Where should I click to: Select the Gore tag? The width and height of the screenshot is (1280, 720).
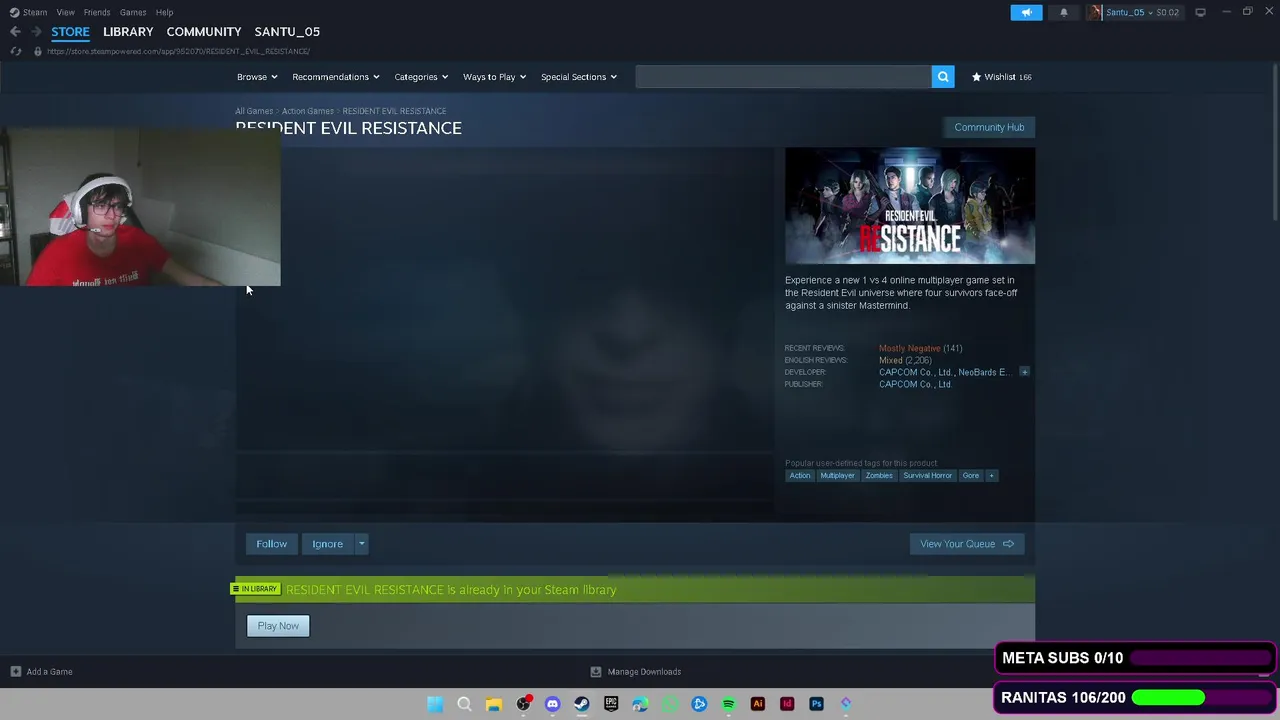970,476
